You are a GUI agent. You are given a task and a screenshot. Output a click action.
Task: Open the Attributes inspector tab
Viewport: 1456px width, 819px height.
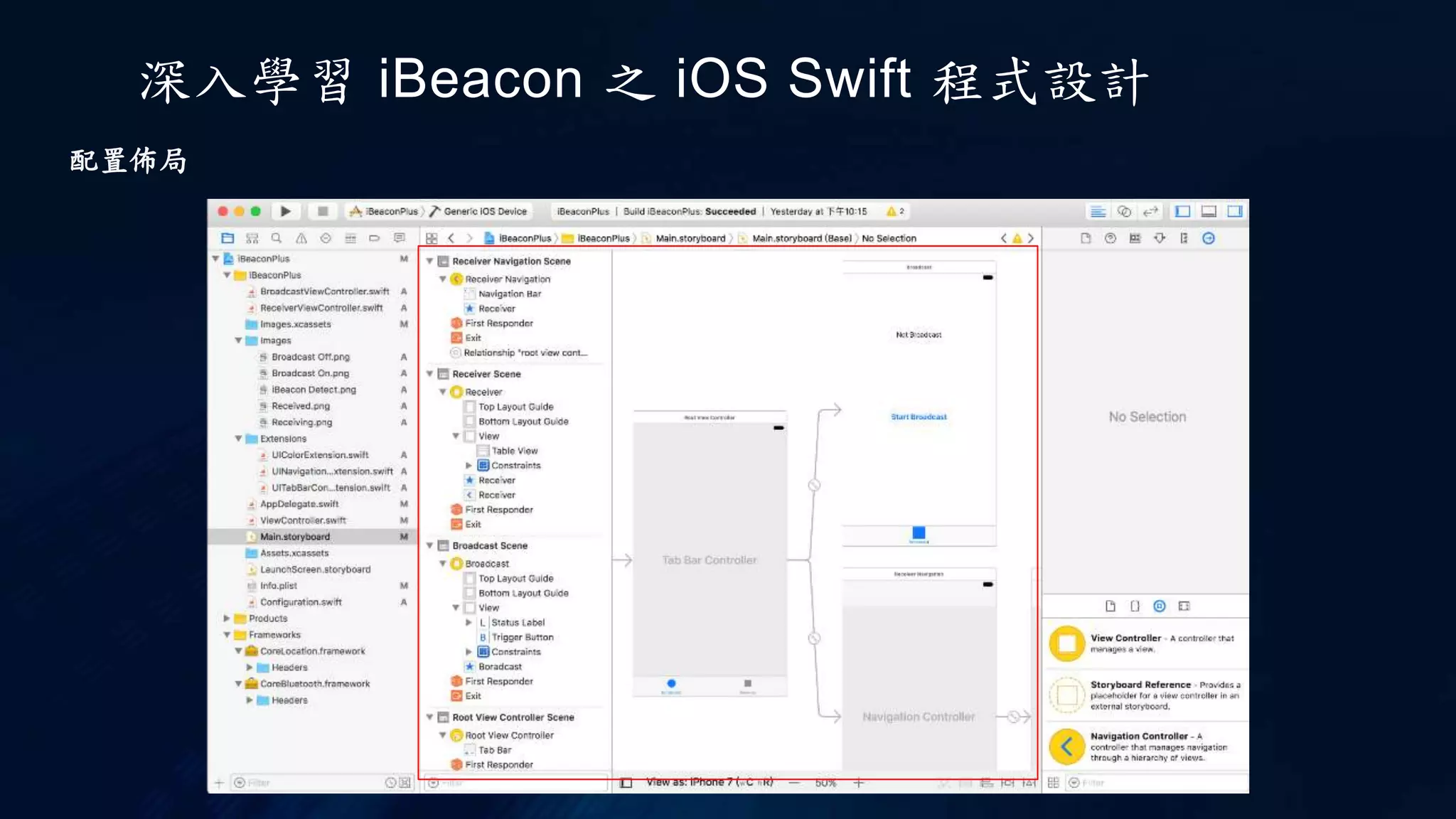coord(1160,238)
